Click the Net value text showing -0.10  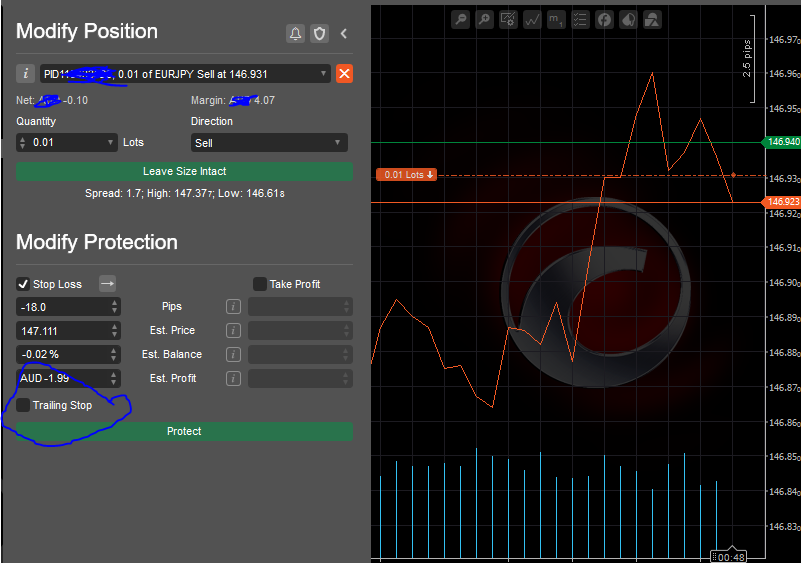[x=52, y=100]
